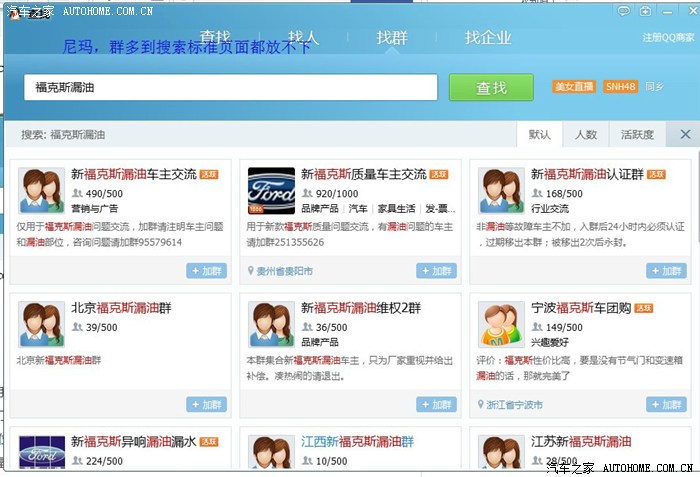700x477 pixels.
Task: Click the Ford logo group avatar
Action: [271, 191]
